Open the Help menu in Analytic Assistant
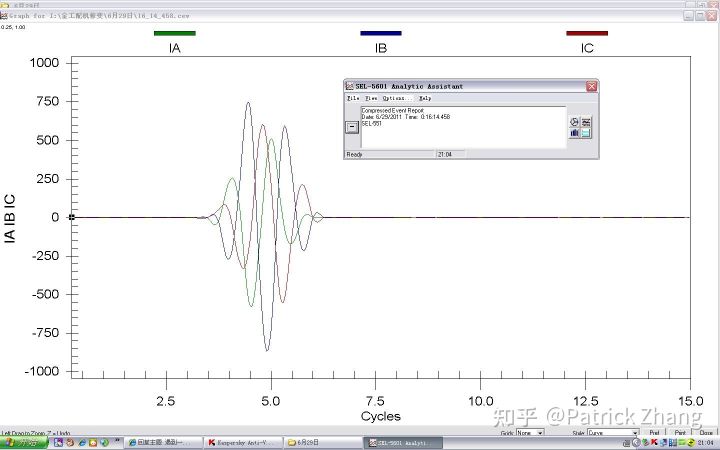The width and height of the screenshot is (720, 450). [x=425, y=99]
